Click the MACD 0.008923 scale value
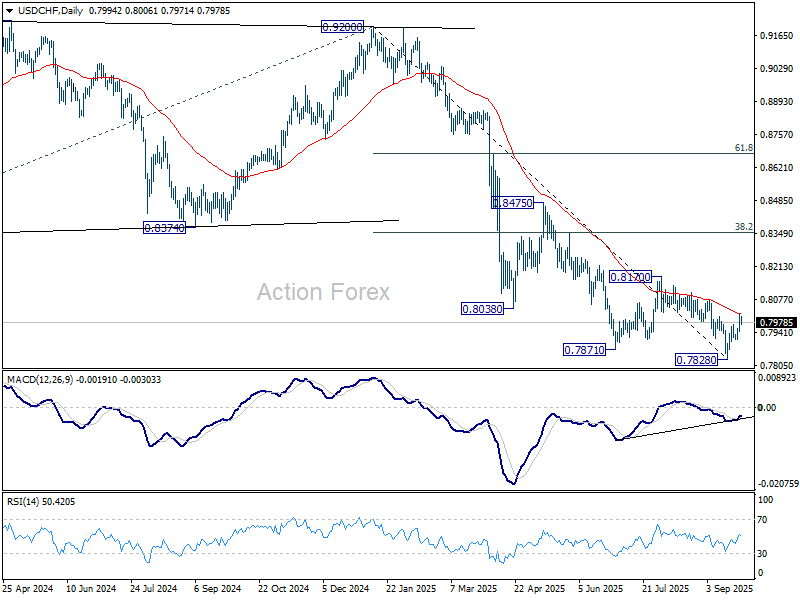 [x=777, y=378]
